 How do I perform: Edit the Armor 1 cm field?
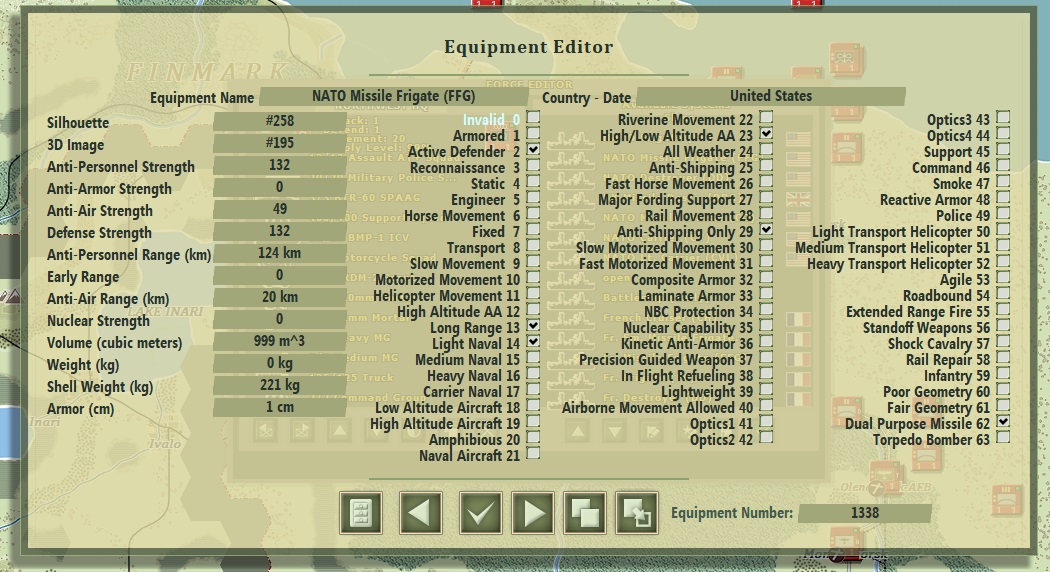point(279,407)
